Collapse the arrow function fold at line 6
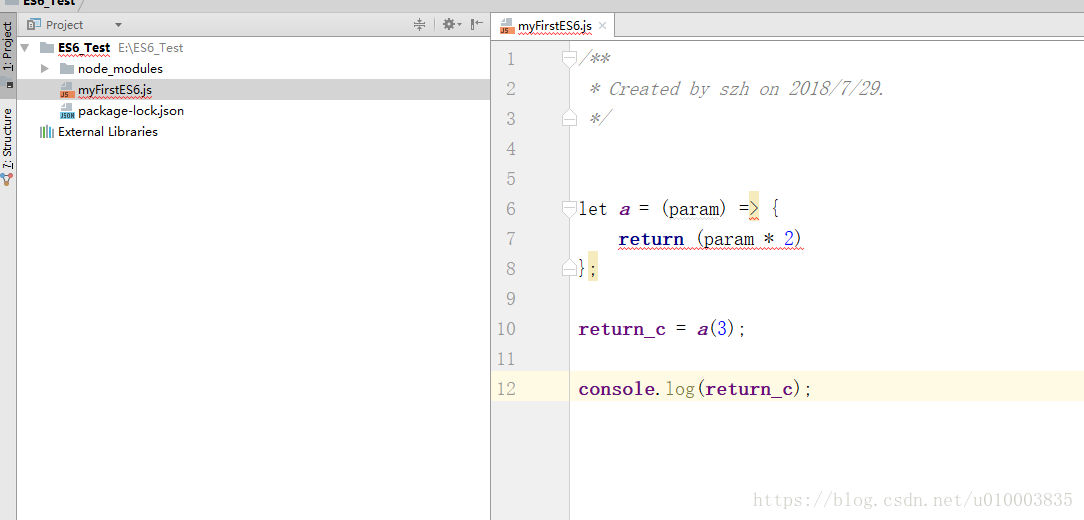This screenshot has height=520, width=1084. [x=569, y=209]
